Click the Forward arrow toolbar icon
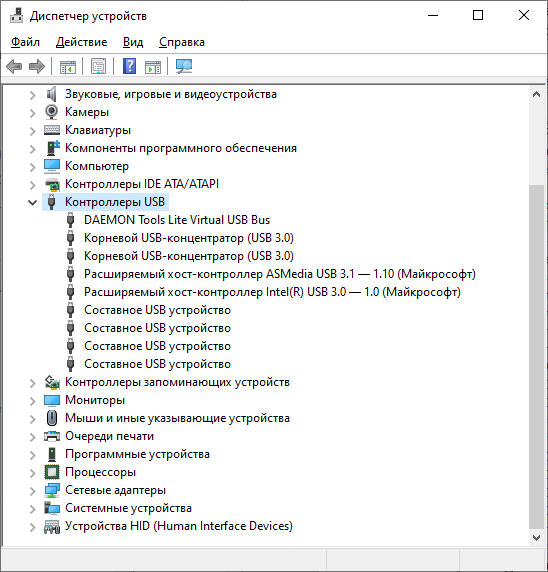Image resolution: width=548 pixels, height=572 pixels. point(36,66)
